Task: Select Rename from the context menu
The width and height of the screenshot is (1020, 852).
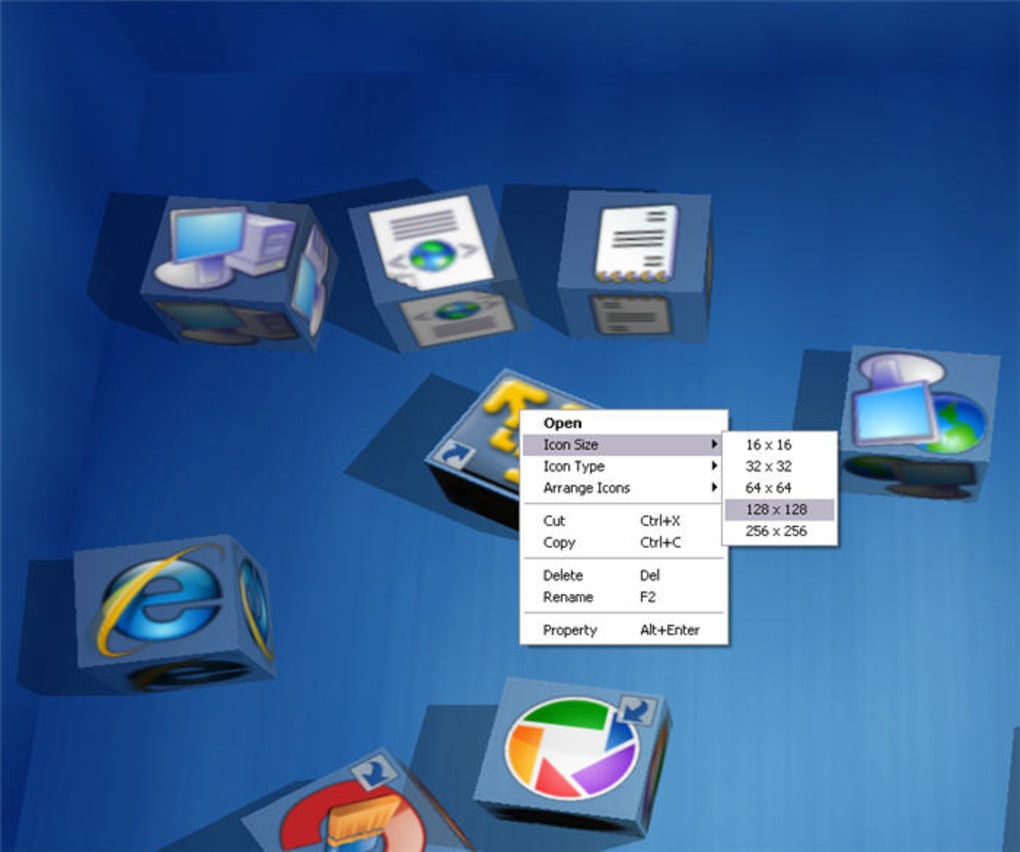Action: (x=567, y=597)
